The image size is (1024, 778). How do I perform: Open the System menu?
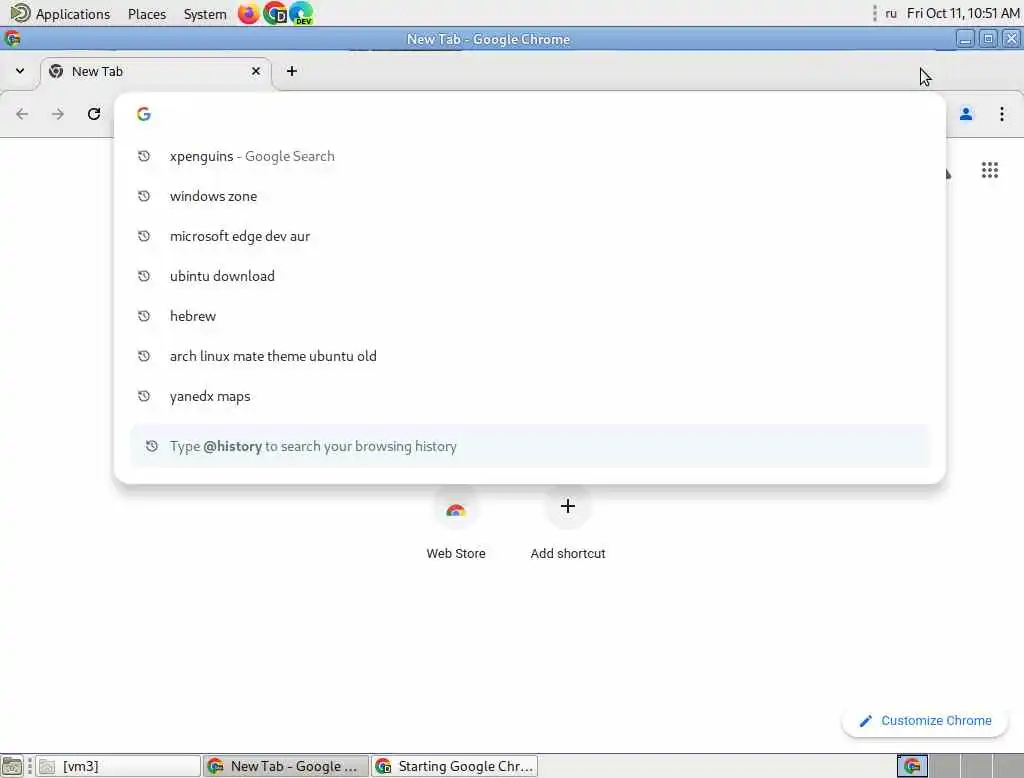[x=205, y=14]
